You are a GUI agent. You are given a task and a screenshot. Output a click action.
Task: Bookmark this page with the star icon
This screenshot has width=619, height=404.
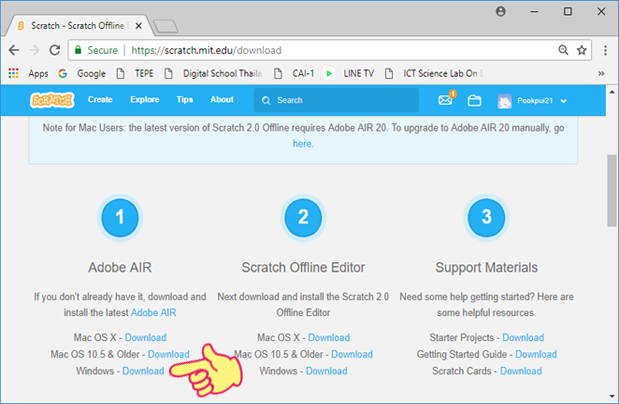581,50
